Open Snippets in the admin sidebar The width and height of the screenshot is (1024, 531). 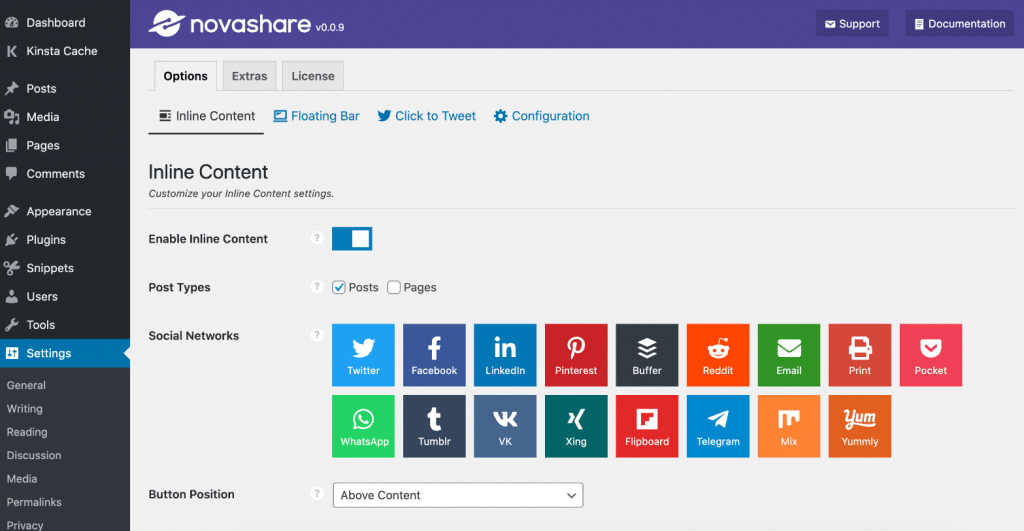click(x=65, y=268)
